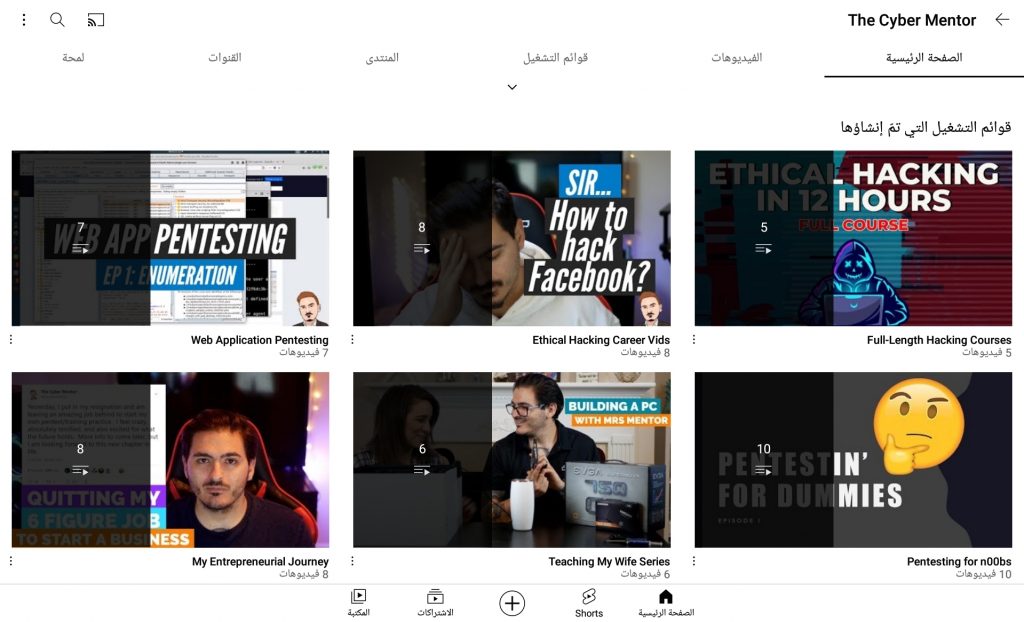Viewport: 1024px width, 622px height.
Task: Open Shorts from the bottom navigation
Action: coord(589,603)
